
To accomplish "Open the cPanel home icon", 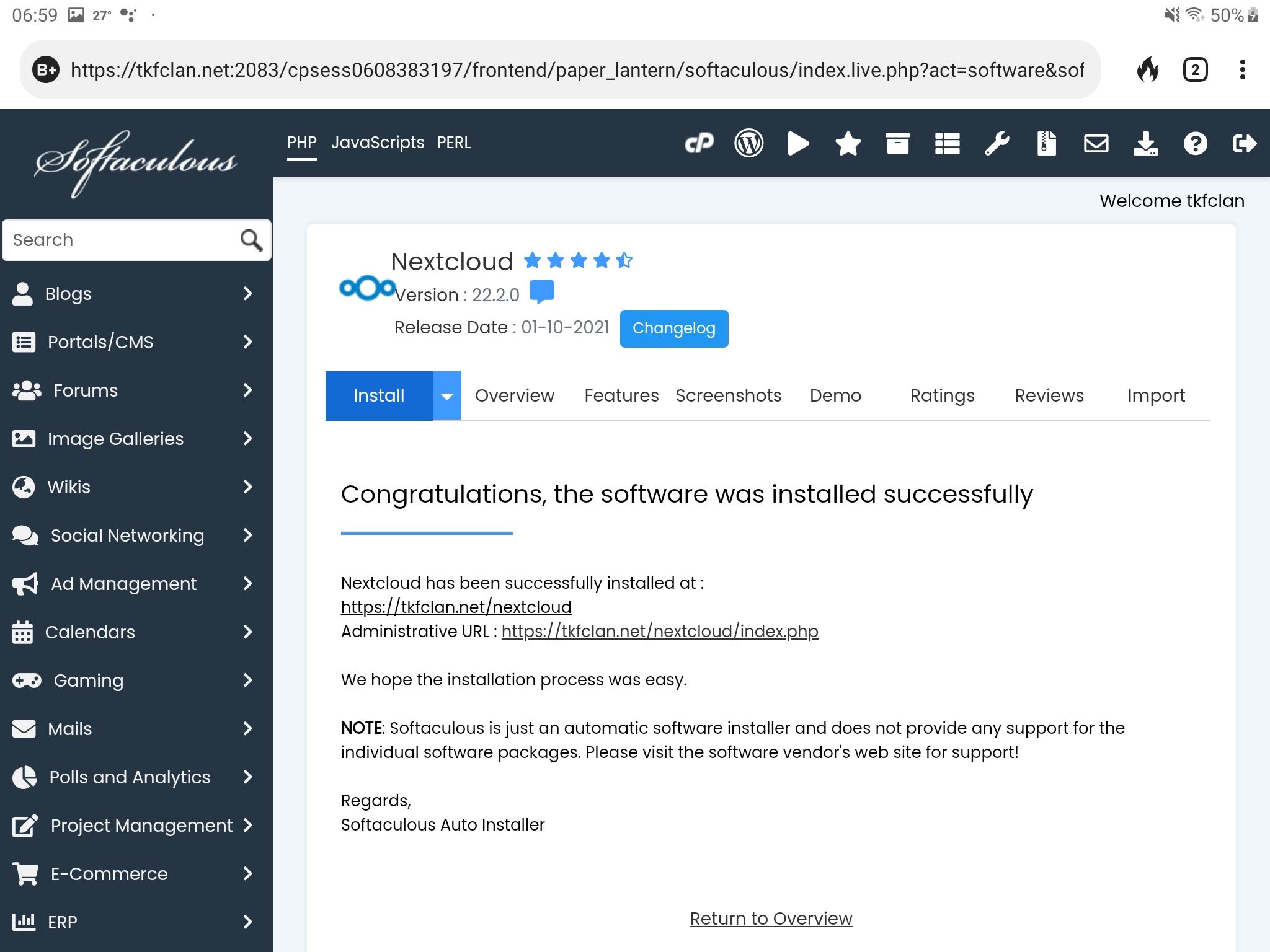I will (699, 144).
